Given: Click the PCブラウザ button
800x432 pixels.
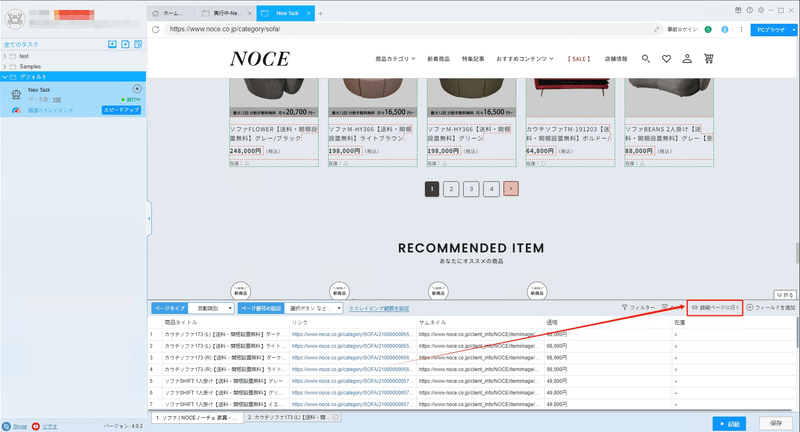Looking at the screenshot, I should [771, 30].
